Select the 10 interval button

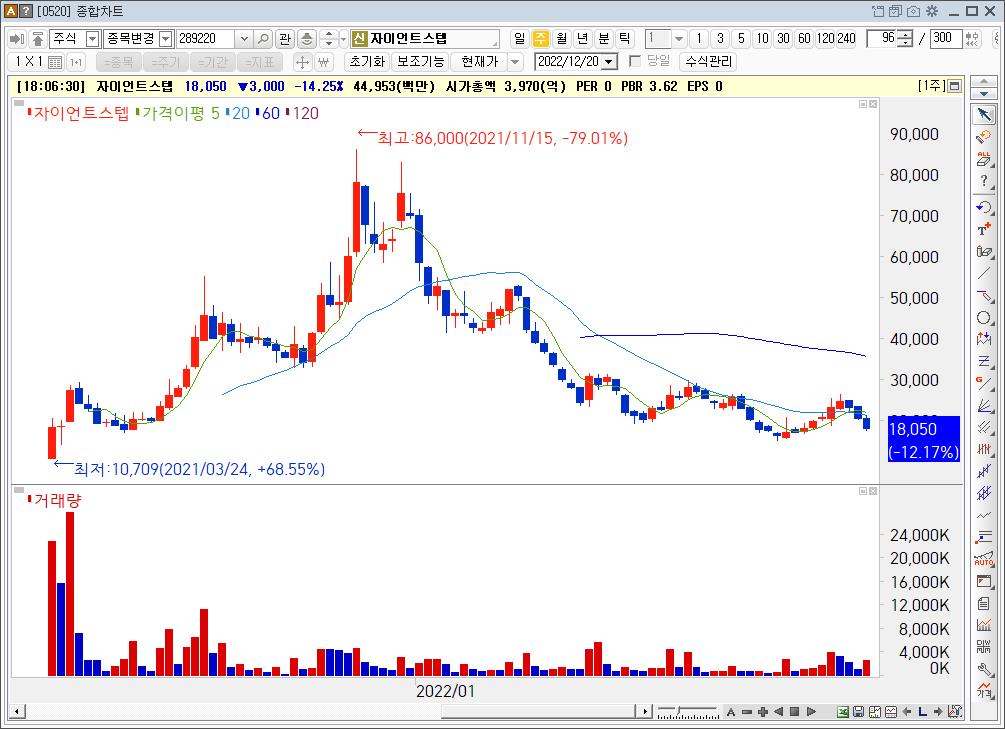(762, 38)
